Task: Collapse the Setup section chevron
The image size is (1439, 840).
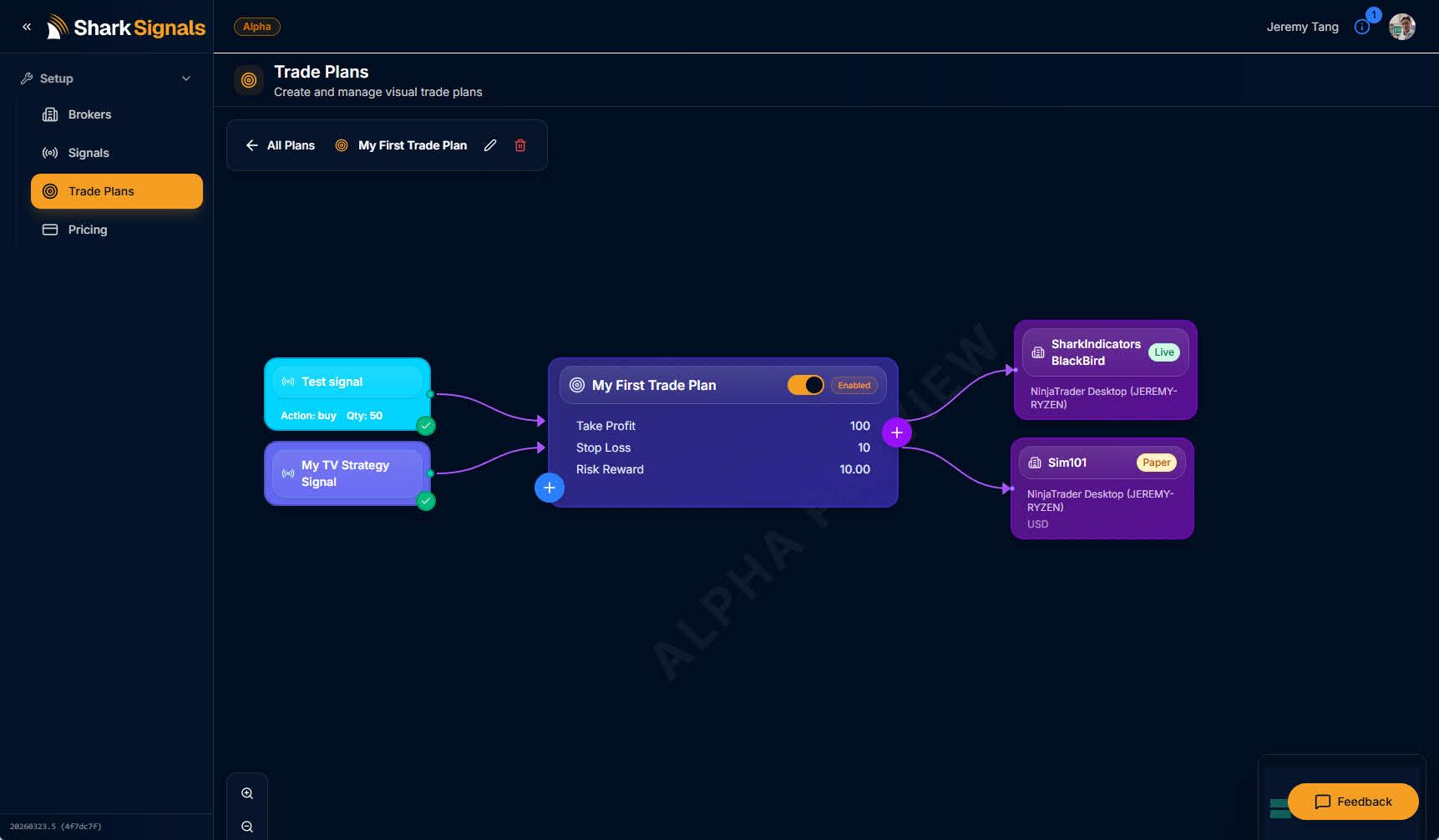Action: tap(186, 78)
